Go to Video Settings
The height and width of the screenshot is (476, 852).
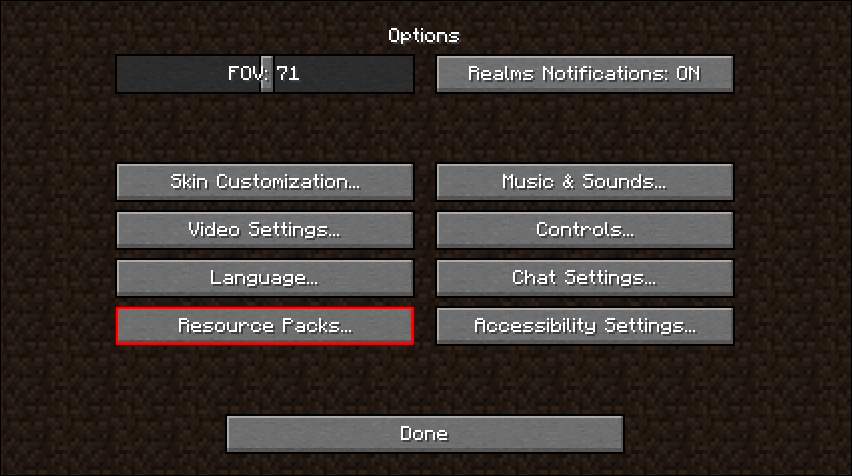tap(265, 230)
